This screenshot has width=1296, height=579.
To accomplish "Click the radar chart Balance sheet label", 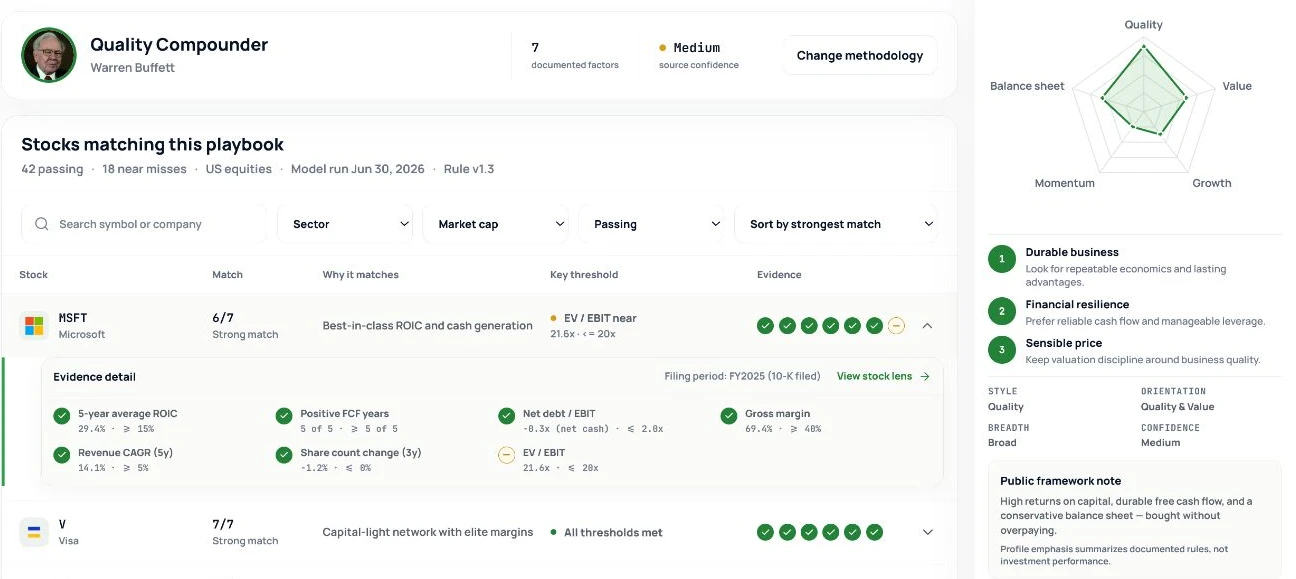I will click(x=1027, y=86).
